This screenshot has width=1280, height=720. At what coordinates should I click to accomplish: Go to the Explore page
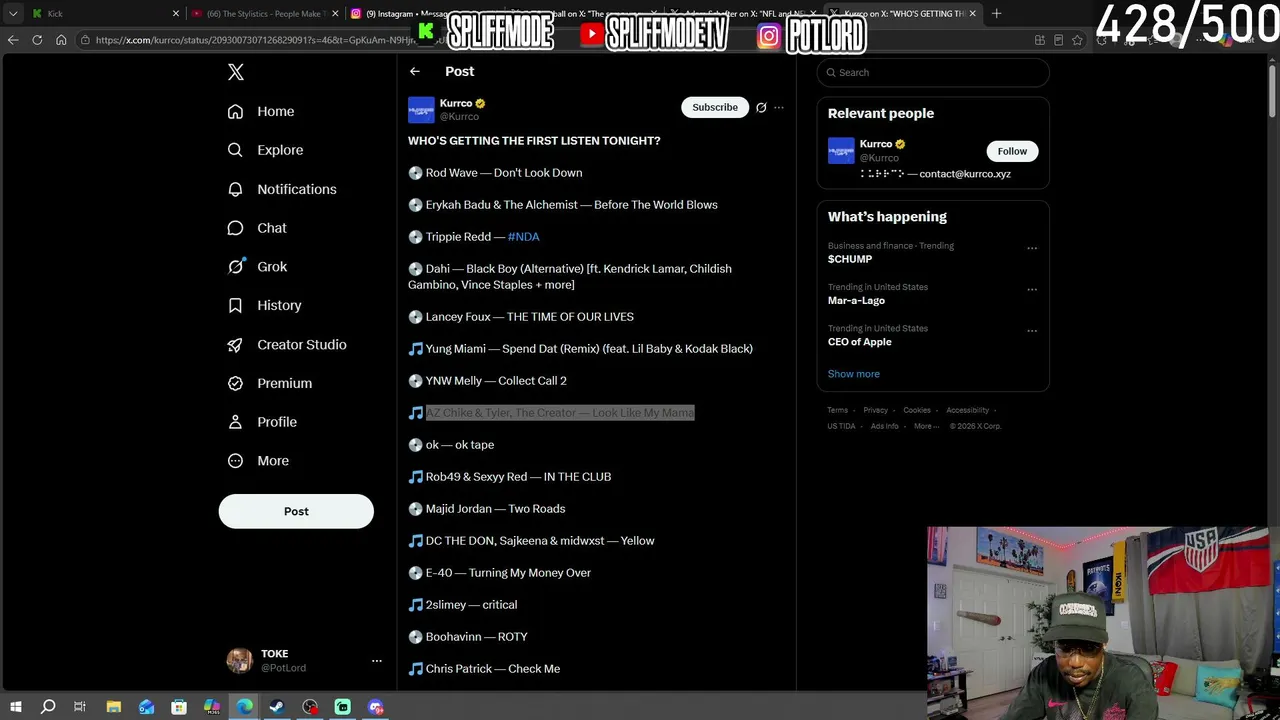(x=265, y=150)
